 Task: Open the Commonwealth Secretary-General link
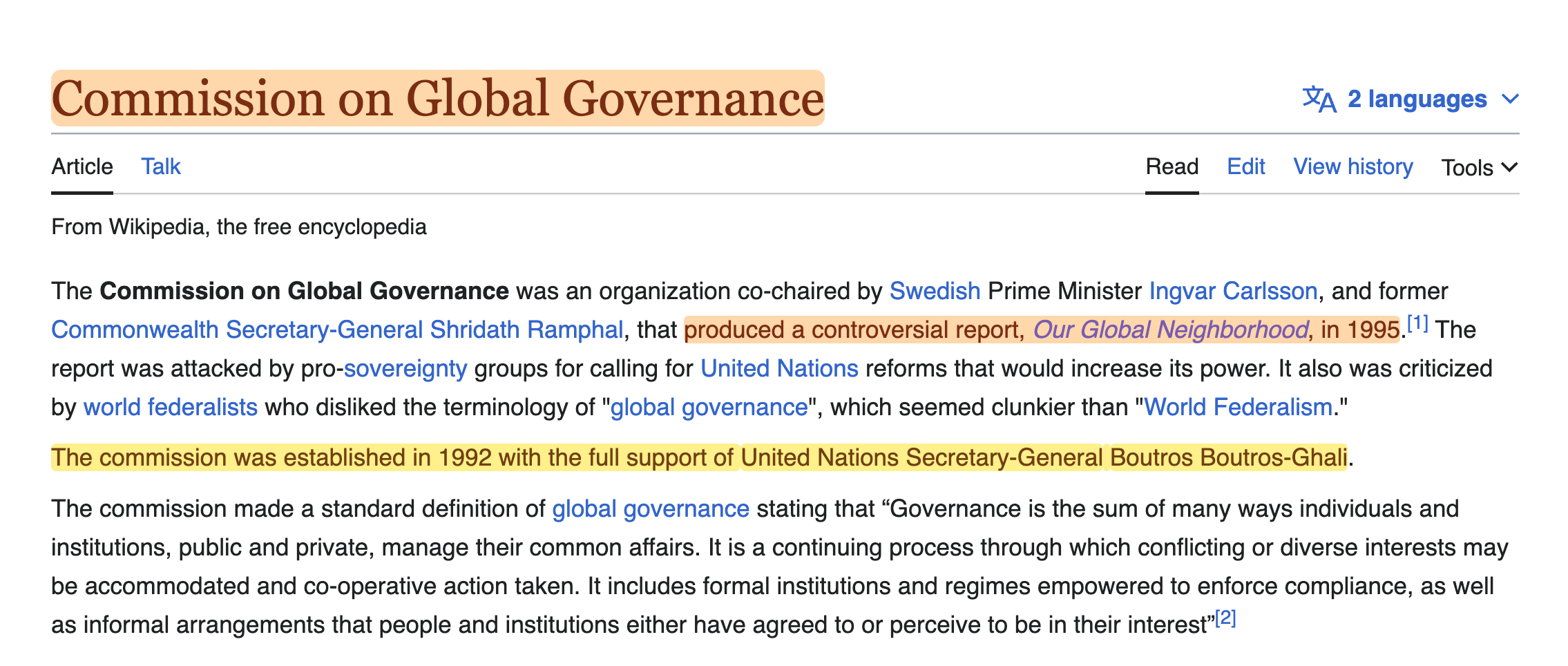pyautogui.click(x=237, y=330)
